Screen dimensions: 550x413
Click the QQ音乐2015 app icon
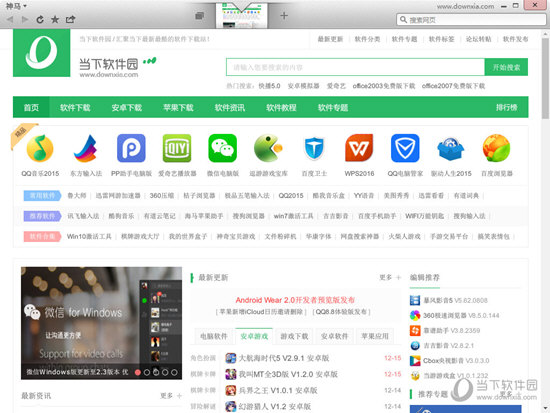coord(40,148)
